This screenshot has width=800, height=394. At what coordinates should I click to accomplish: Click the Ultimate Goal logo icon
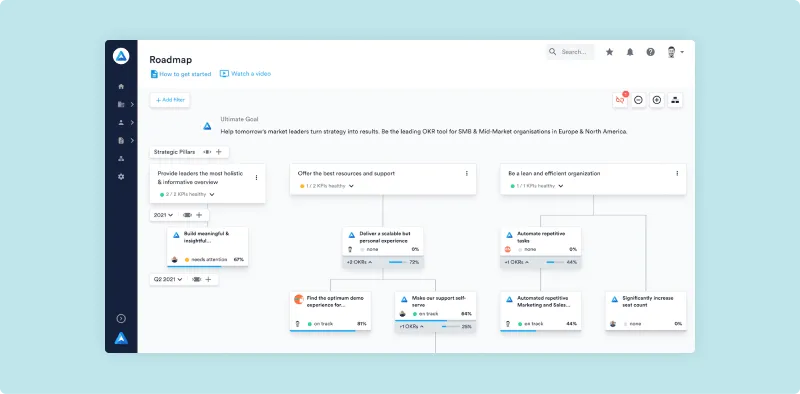[x=207, y=126]
